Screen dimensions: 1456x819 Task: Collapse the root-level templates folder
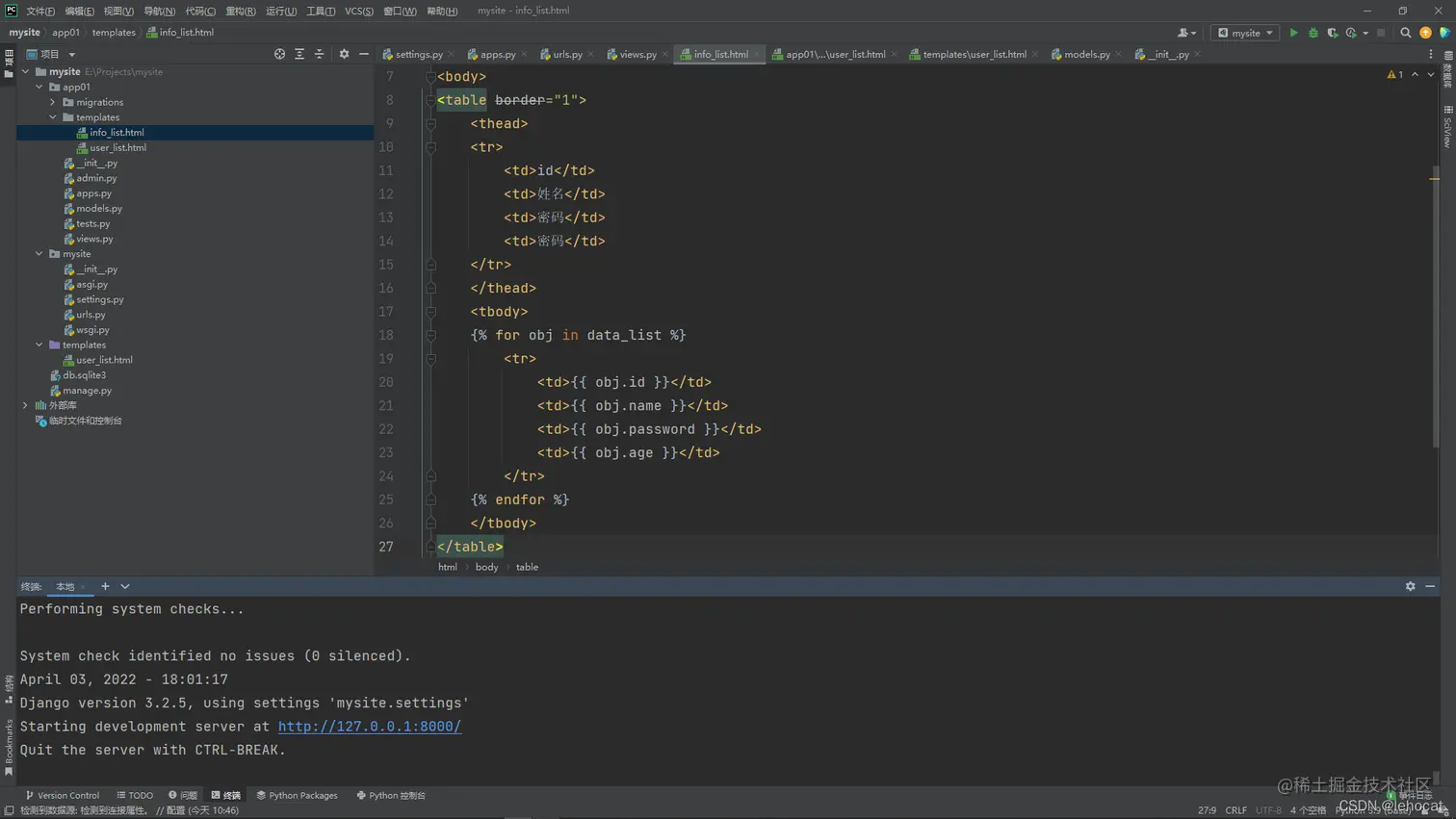coord(39,345)
